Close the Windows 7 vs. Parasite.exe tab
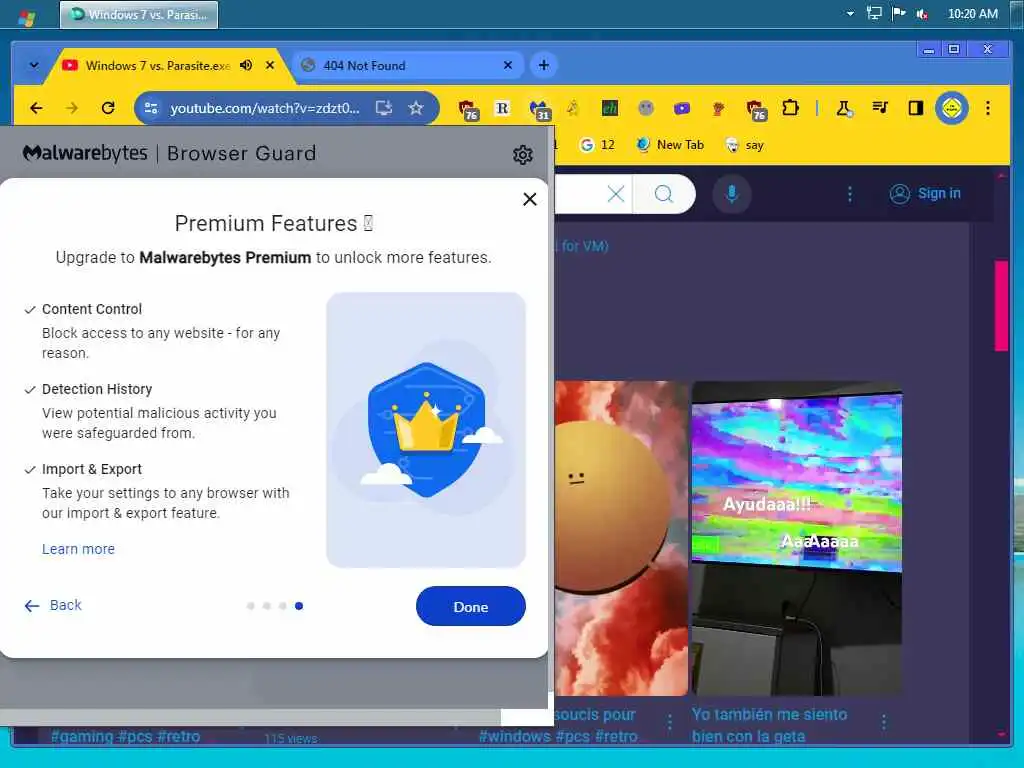Image resolution: width=1024 pixels, height=768 pixels. (x=270, y=65)
